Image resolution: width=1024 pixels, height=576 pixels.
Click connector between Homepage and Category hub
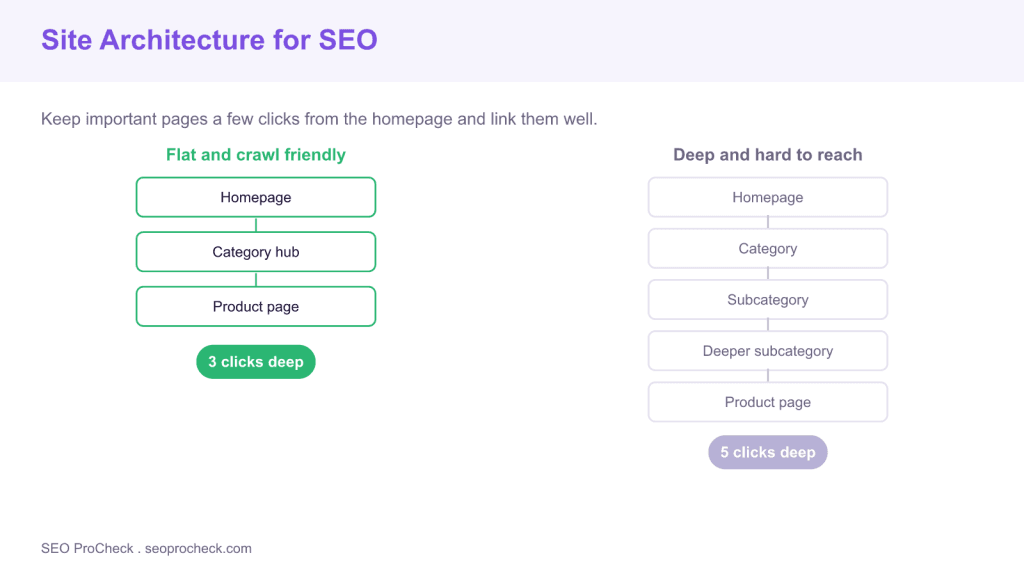(256, 225)
